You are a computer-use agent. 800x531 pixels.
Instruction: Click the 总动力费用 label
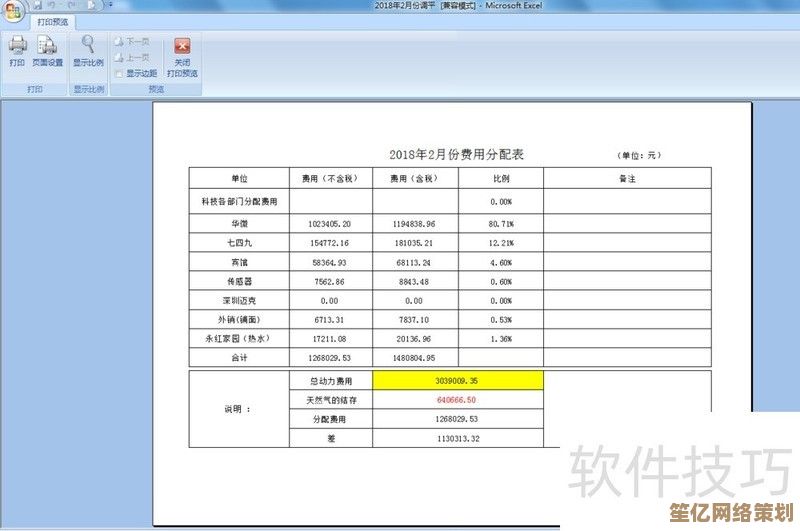point(331,381)
